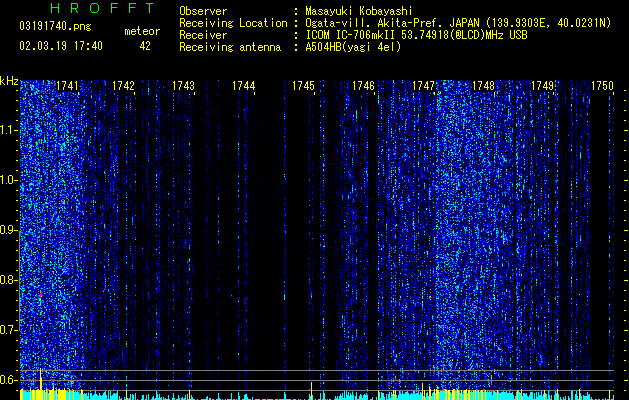Click the 1742 time marker
The height and width of the screenshot is (400, 629).
tap(124, 85)
